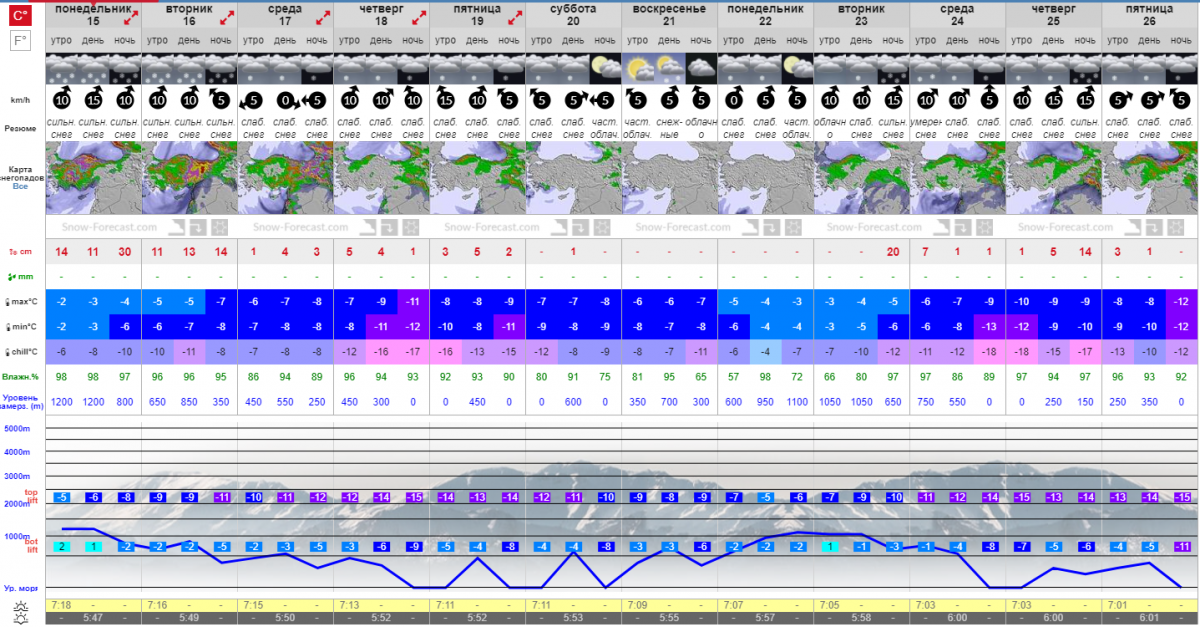Click the 'снежные' summary for воскресенье 21 день
This screenshot has height=627, width=1200.
pos(669,128)
